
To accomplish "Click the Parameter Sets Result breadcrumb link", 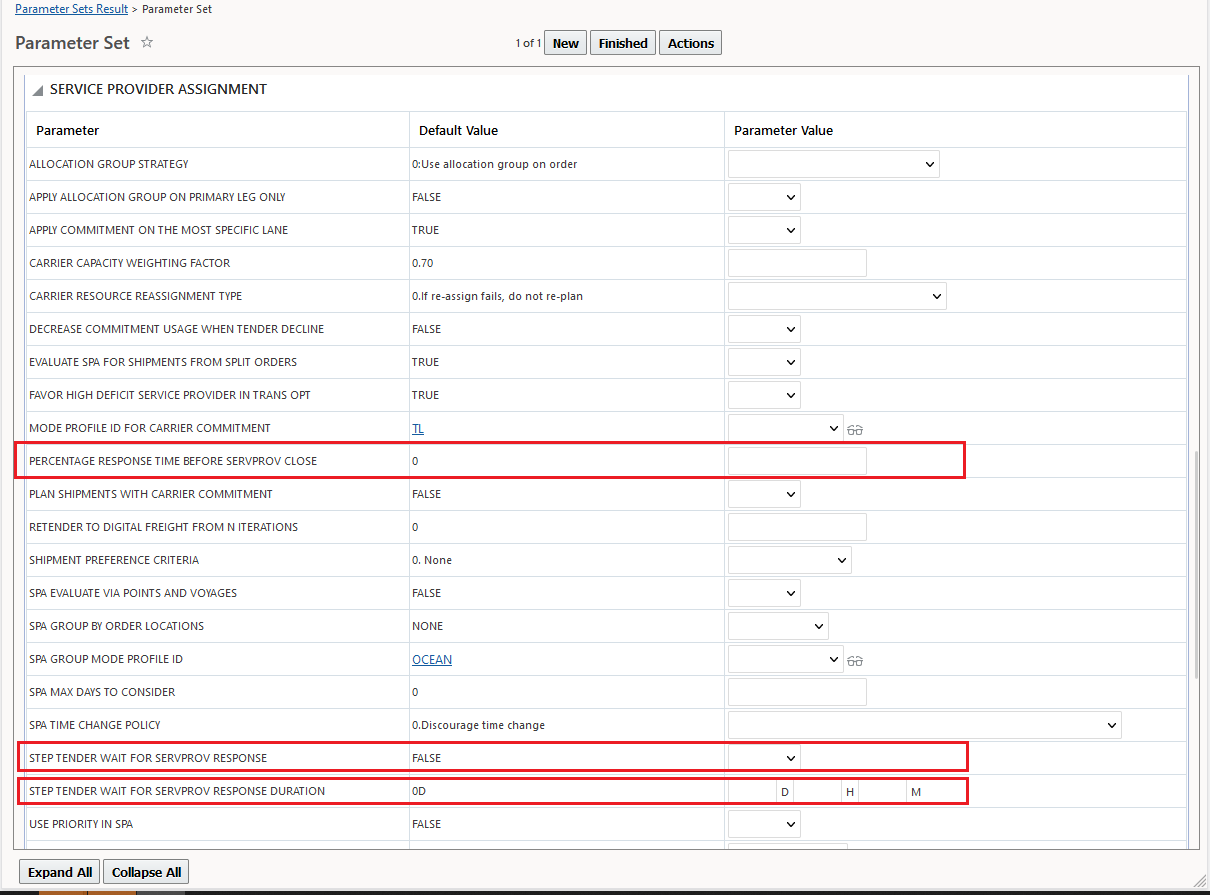I will pyautogui.click(x=72, y=9).
